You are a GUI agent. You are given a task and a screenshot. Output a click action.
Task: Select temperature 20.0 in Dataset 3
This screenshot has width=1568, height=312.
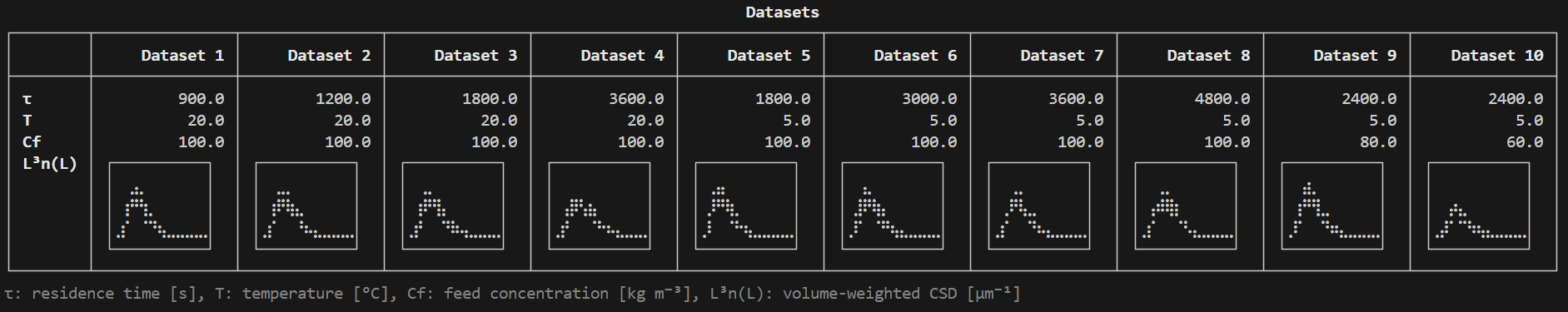point(499,121)
